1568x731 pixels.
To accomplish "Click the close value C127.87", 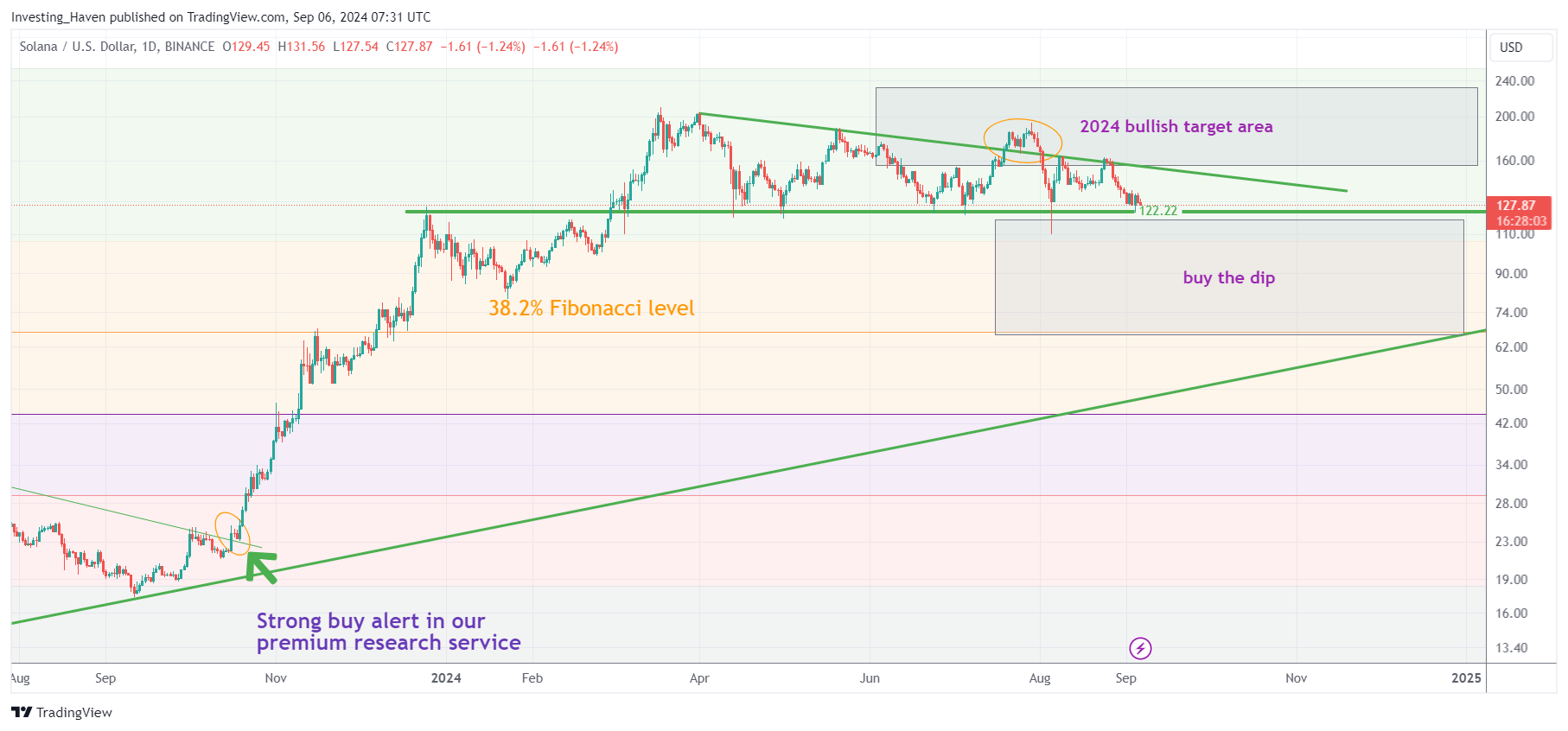I will (409, 47).
